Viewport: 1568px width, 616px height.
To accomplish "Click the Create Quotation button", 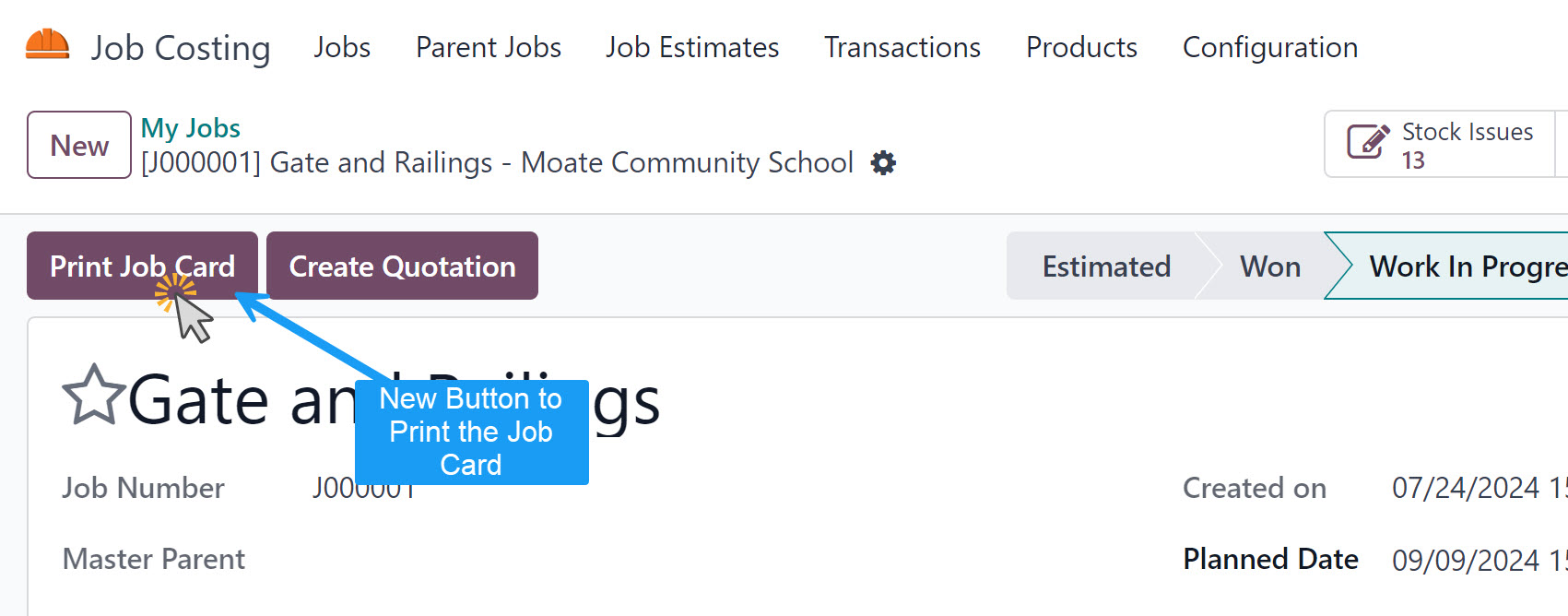I will tap(402, 266).
